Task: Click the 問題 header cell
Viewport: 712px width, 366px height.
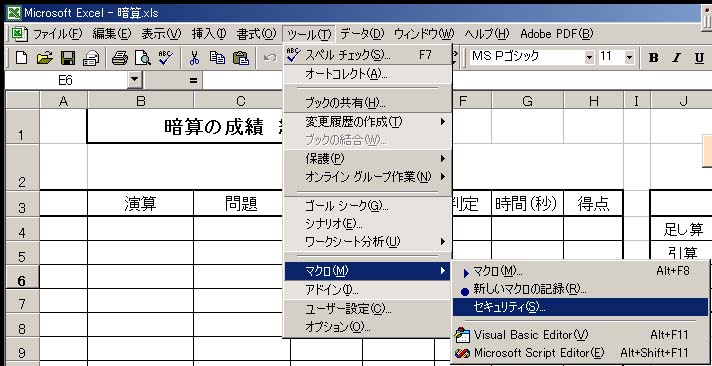Action: (x=241, y=204)
